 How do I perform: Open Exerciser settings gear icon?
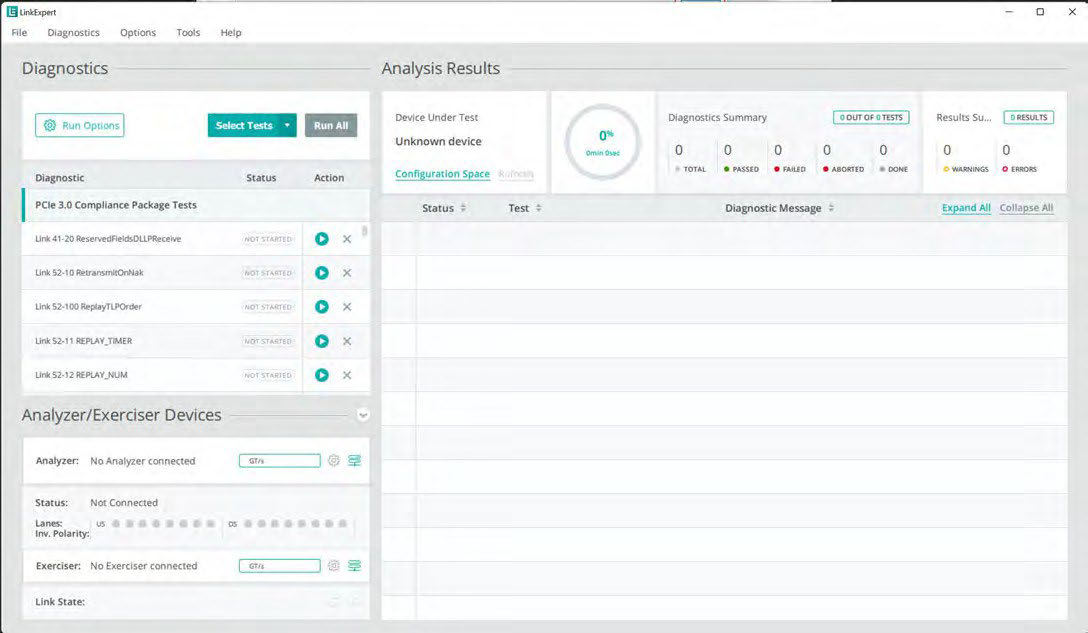334,566
